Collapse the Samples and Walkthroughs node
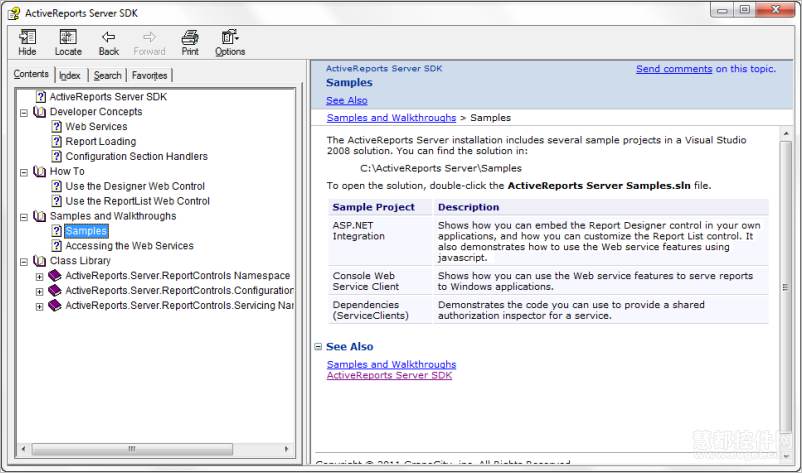This screenshot has height=473, width=802. [x=24, y=217]
